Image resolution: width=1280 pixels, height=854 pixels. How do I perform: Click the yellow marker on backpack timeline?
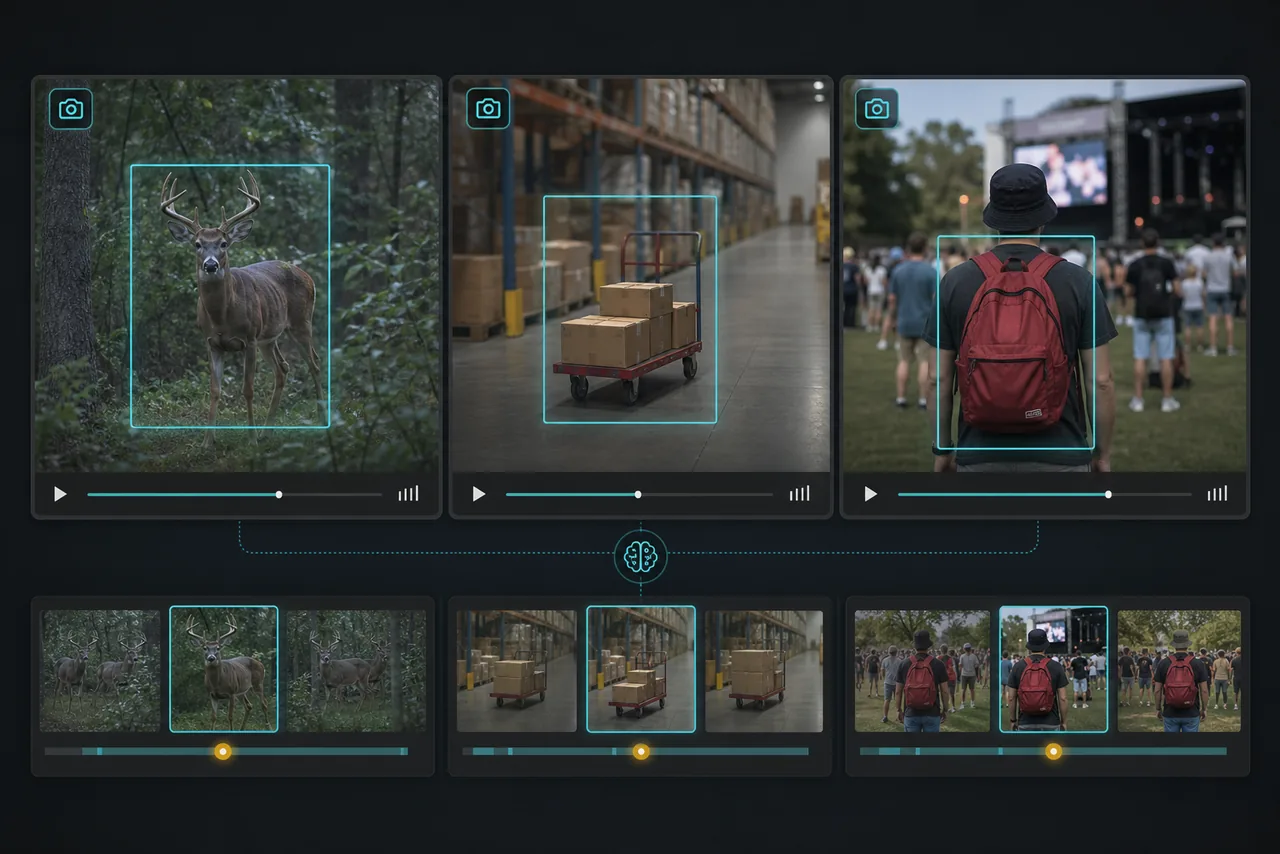click(x=1053, y=751)
